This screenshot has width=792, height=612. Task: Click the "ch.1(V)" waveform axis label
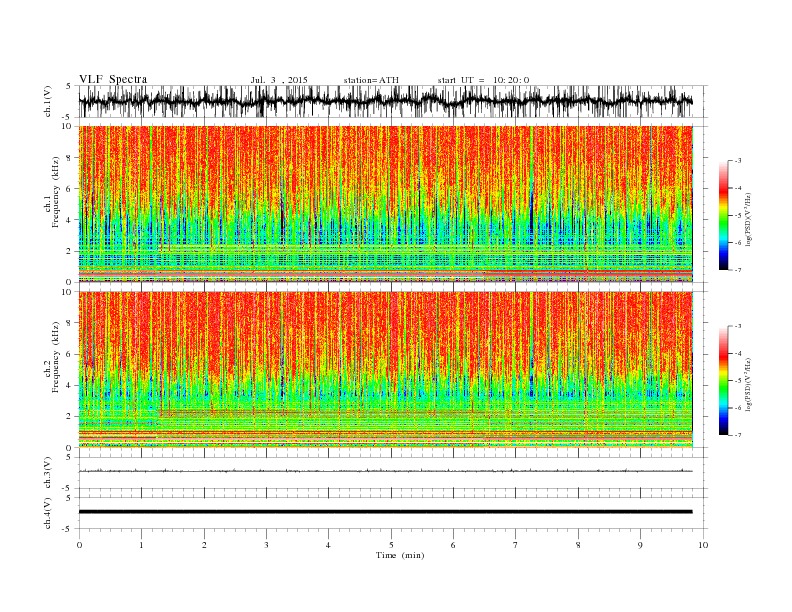(48, 101)
